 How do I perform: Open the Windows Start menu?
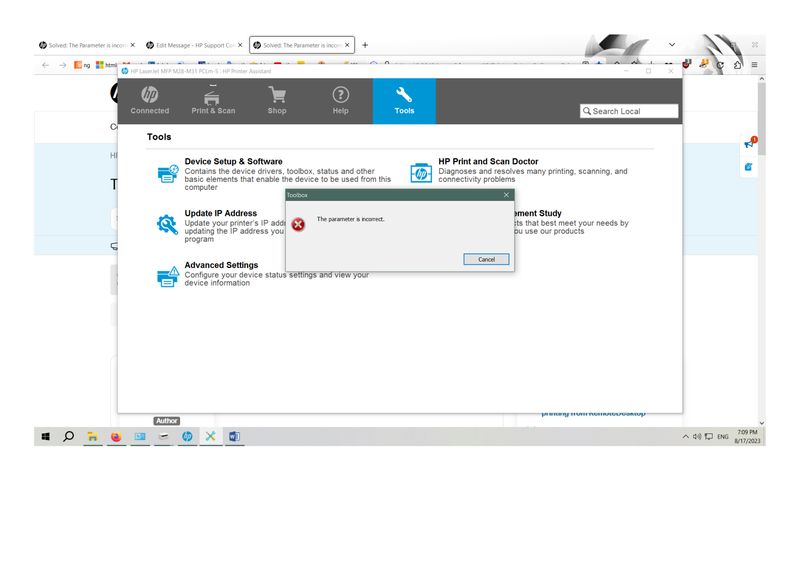45,436
